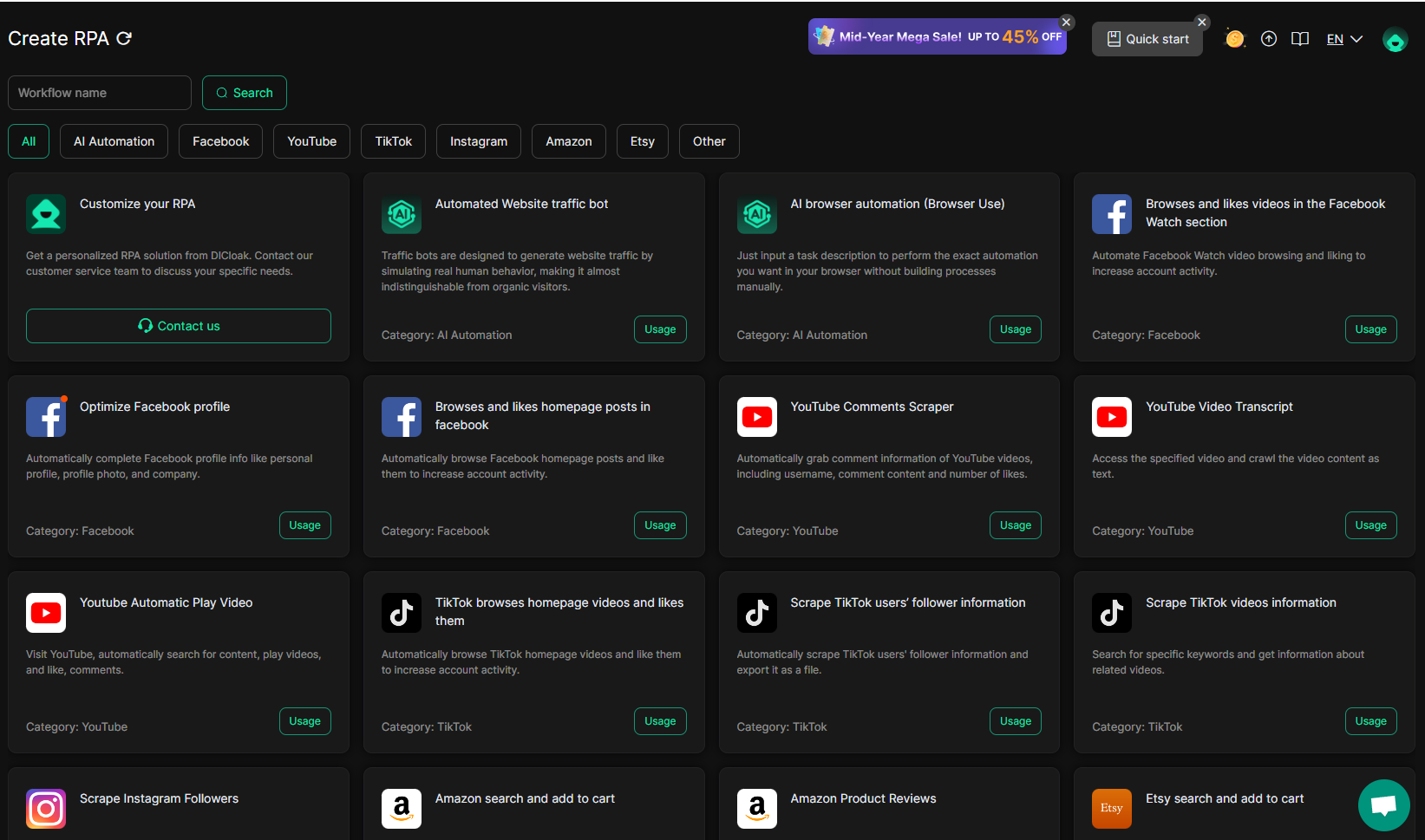Image resolution: width=1425 pixels, height=840 pixels.
Task: Dismiss the Quick start button
Action: tap(1201, 23)
